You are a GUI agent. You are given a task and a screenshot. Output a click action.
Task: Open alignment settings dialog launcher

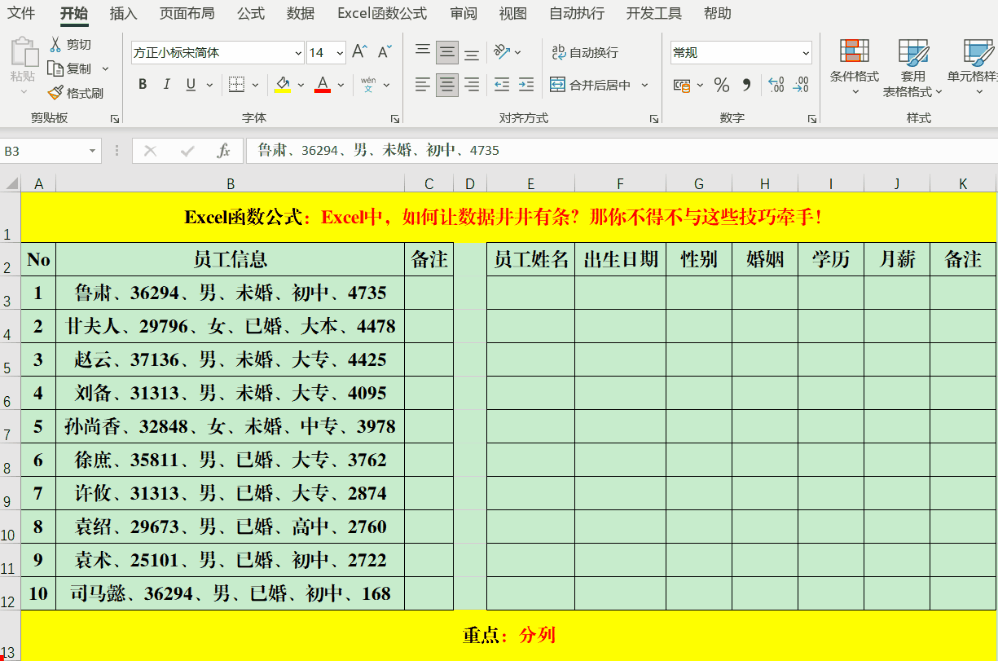tap(654, 119)
